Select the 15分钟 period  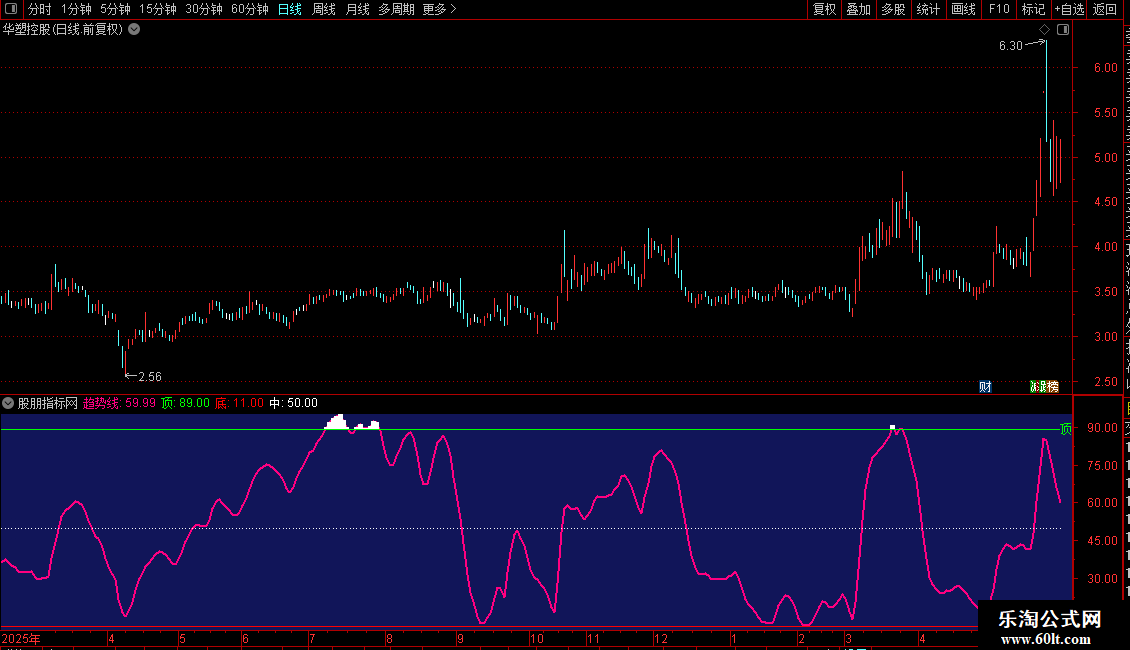tap(158, 9)
